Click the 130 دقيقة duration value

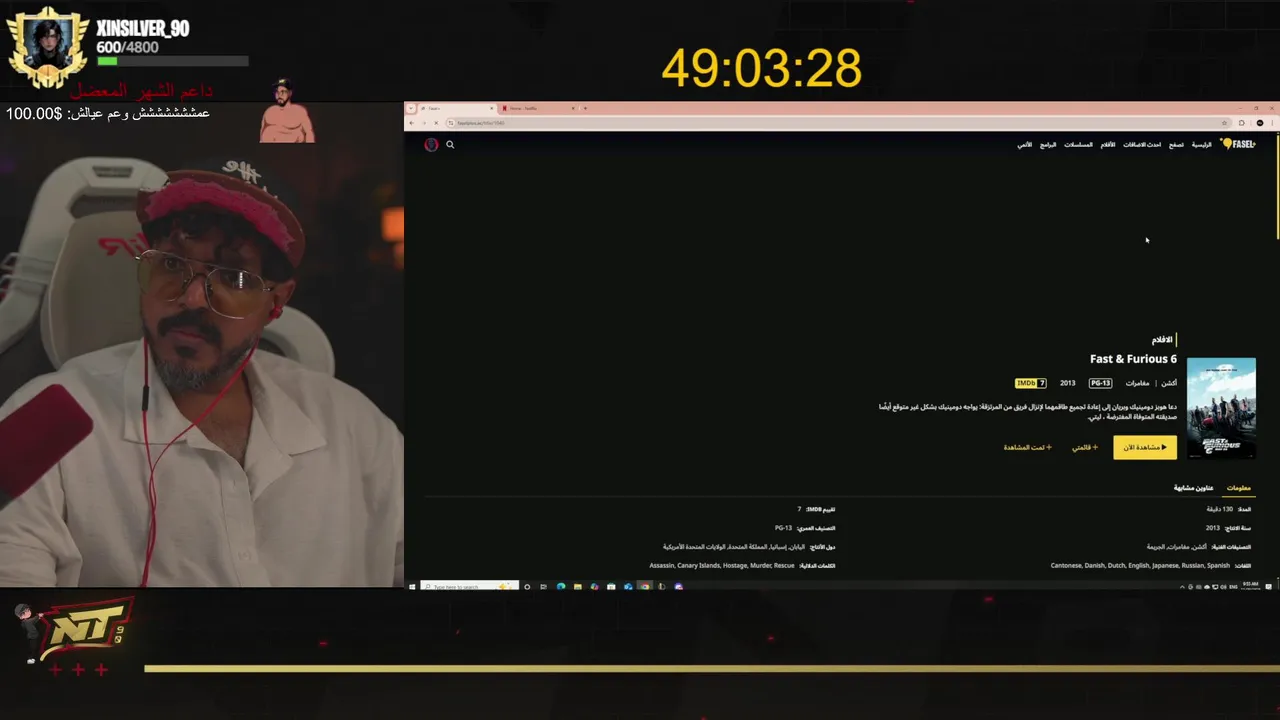1220,509
